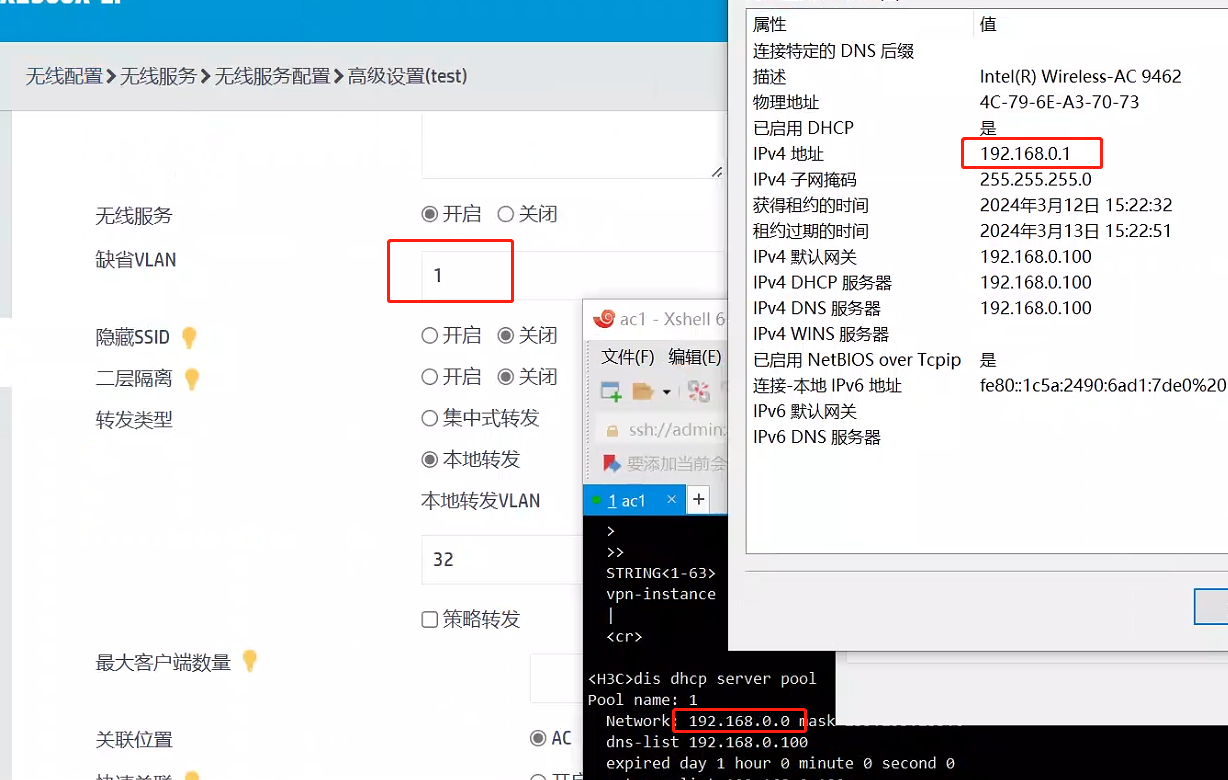Switch to the 1 ac1 session tab

pos(626,500)
